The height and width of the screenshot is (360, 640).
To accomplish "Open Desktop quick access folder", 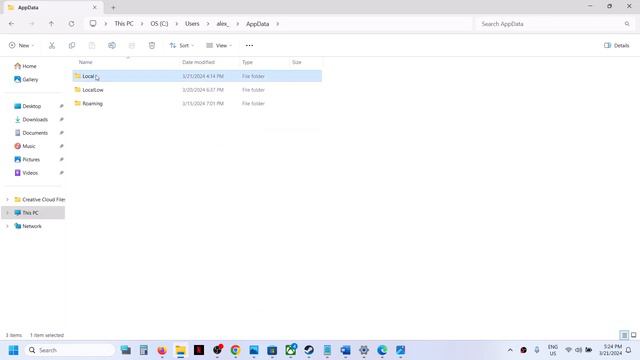I will click(28, 106).
